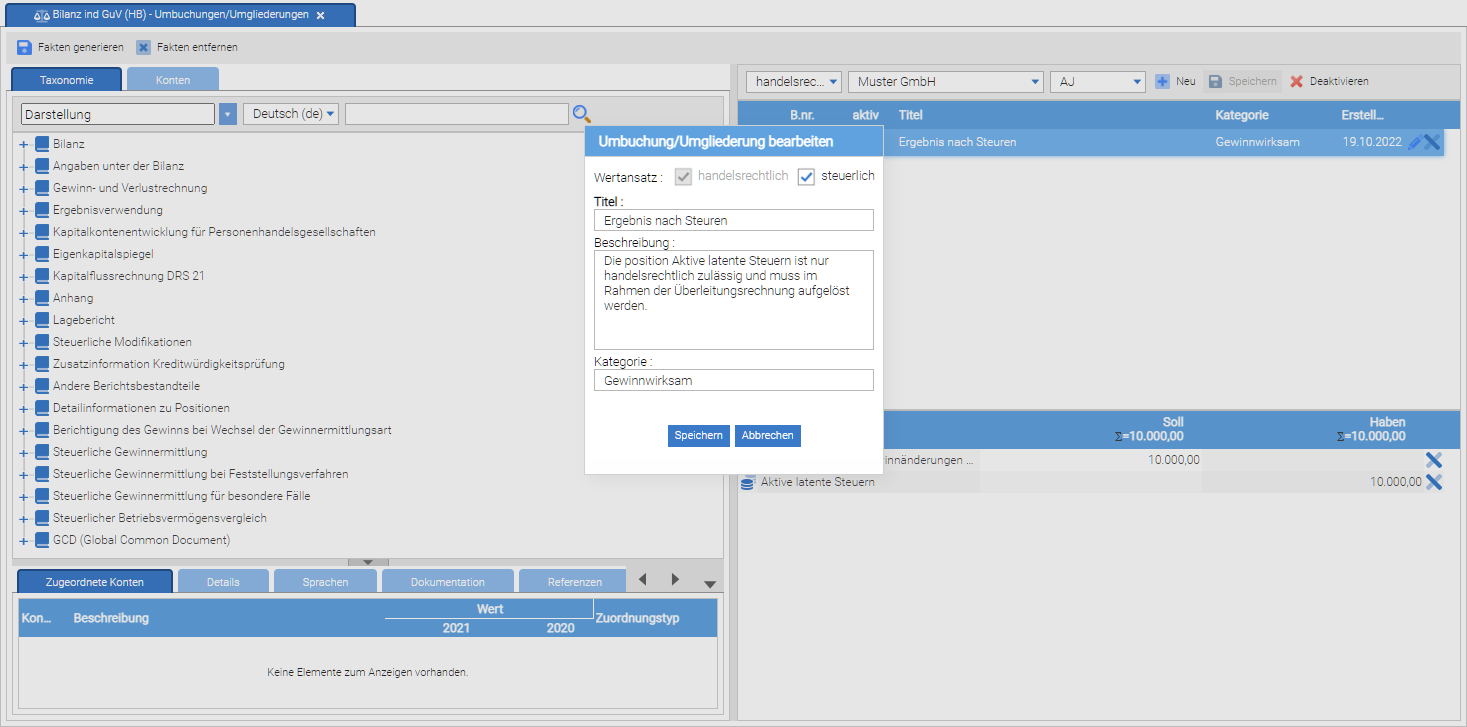1467x727 pixels.
Task: Click the Fakten generieren save icon
Action: coord(25,47)
